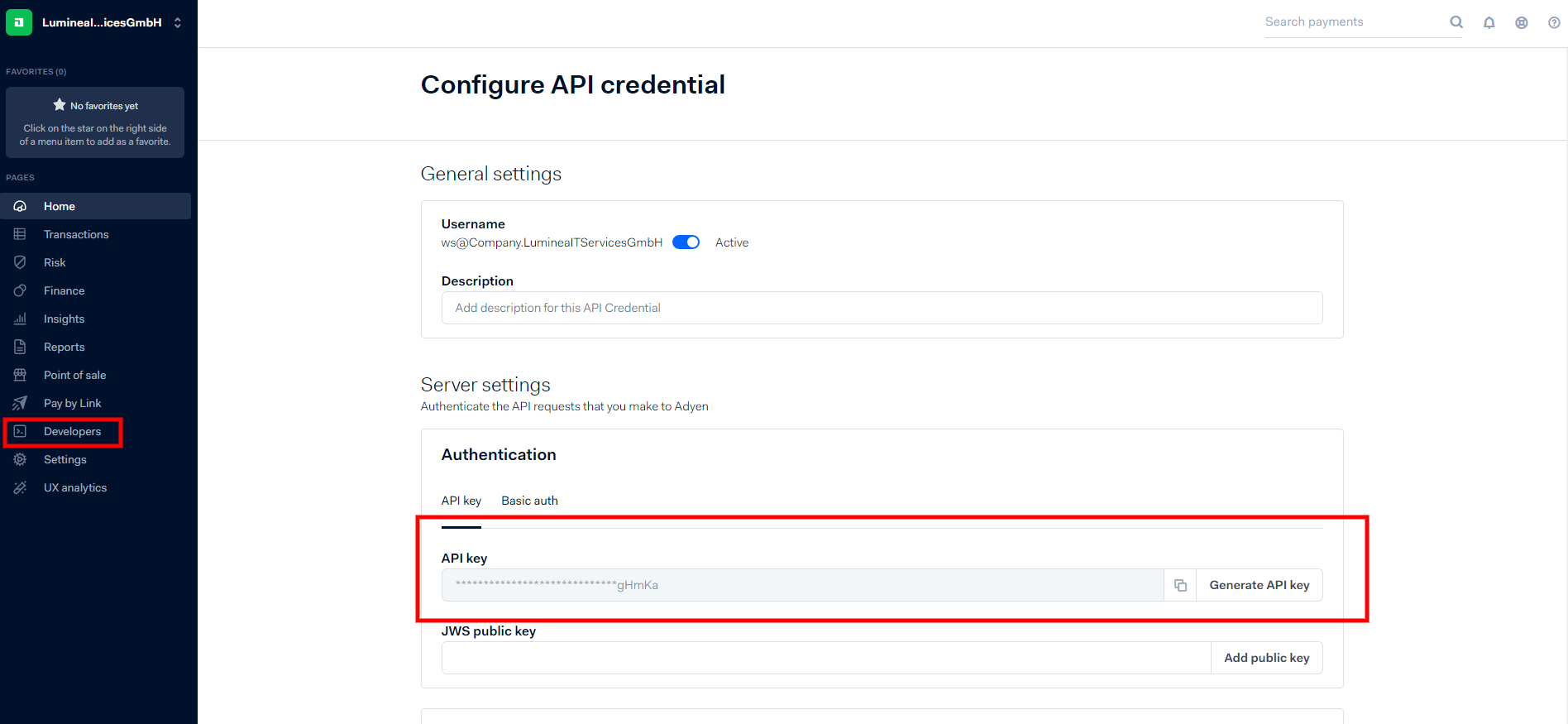
Task: Select the API key tab
Action: 461,501
